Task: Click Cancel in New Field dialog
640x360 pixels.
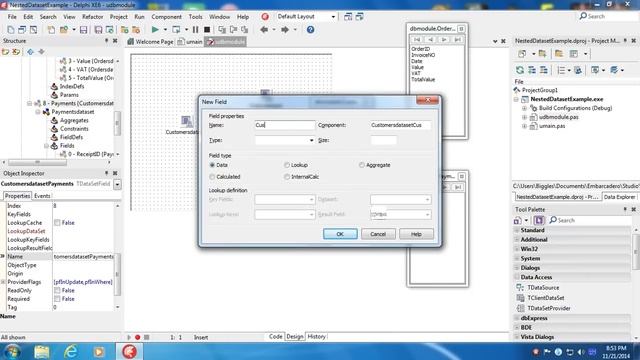Action: (x=378, y=234)
